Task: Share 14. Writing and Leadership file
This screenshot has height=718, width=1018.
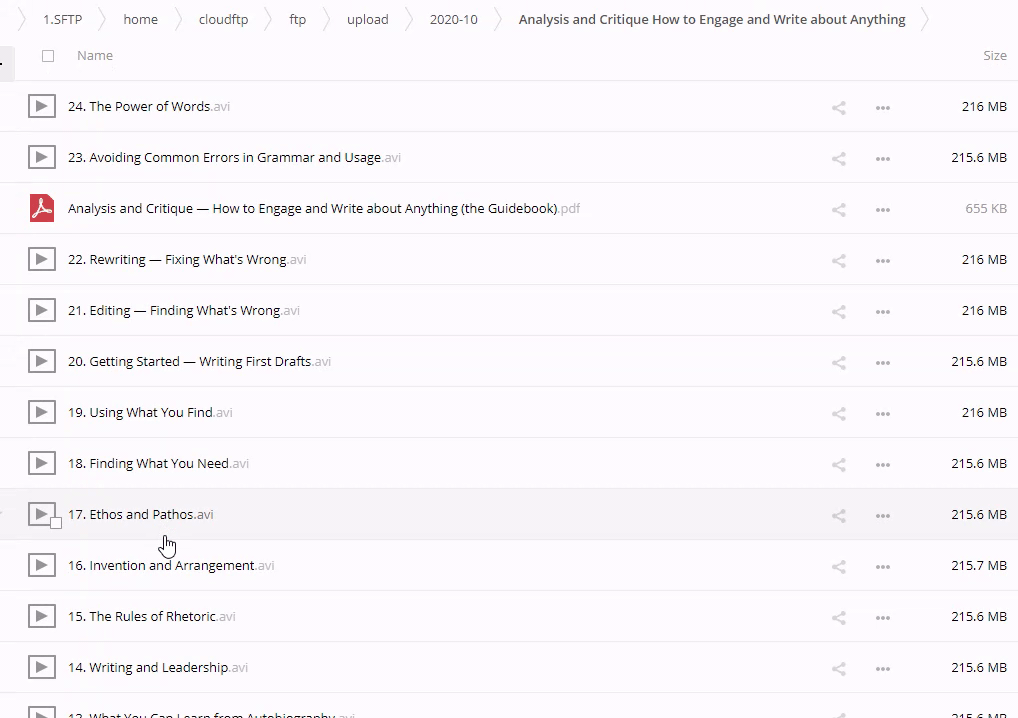Action: [839, 668]
